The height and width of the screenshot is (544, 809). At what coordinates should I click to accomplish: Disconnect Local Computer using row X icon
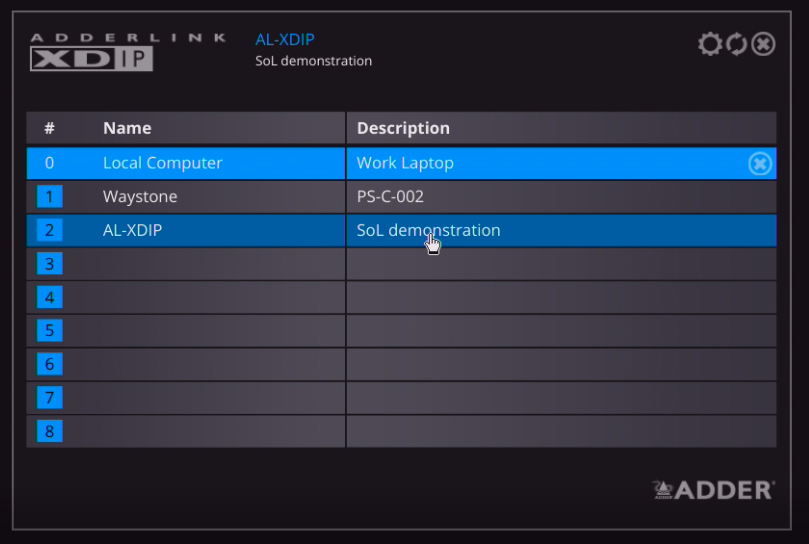760,164
